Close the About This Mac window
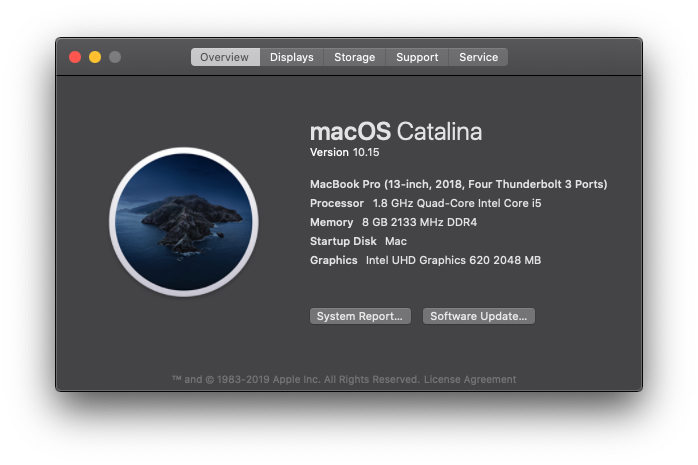Screen dimensions: 698x465 75,57
